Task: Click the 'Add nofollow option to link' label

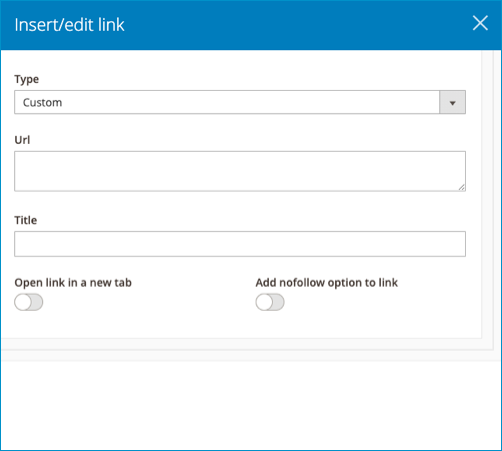Action: tap(327, 283)
